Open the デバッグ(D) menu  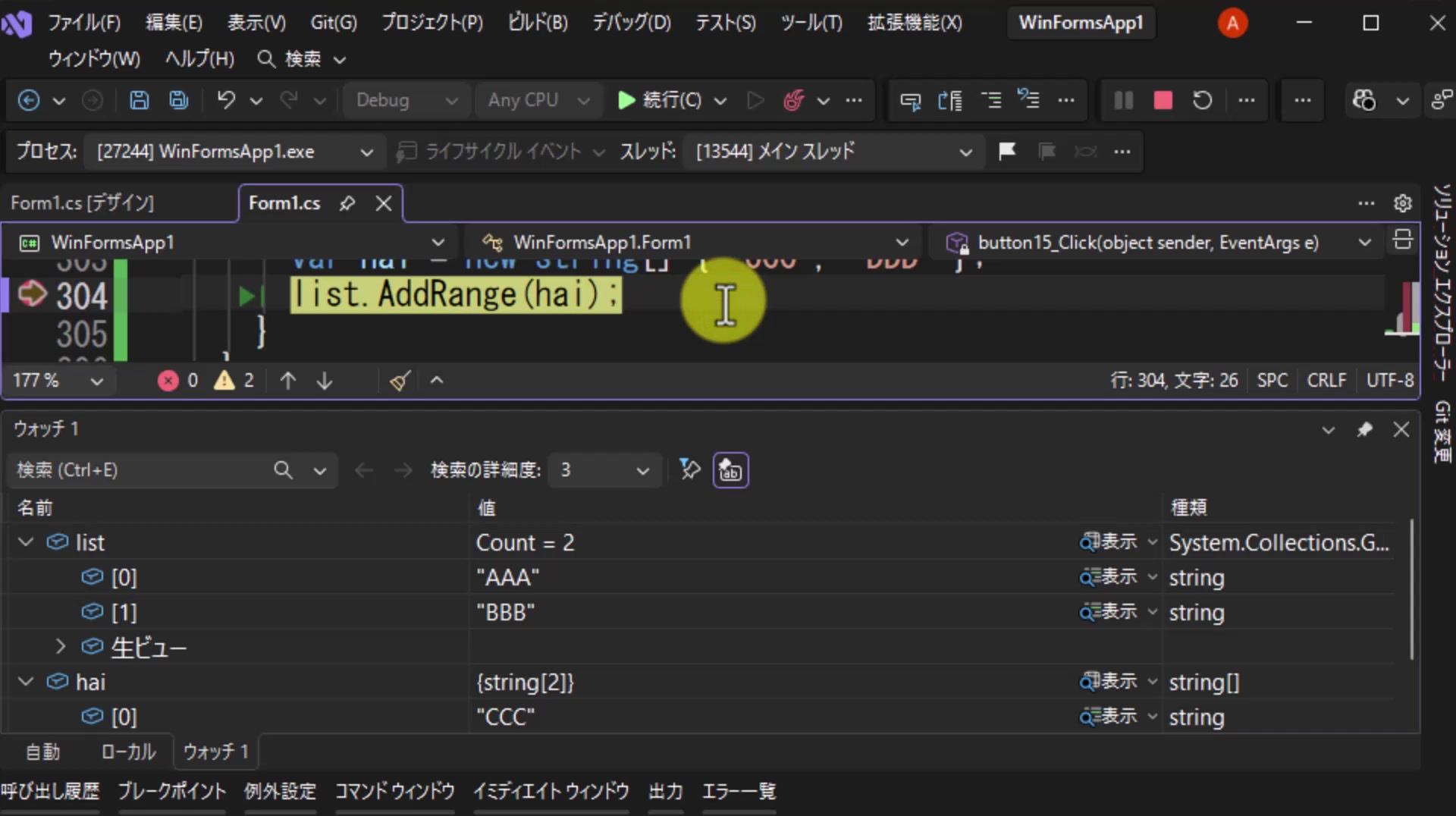point(631,23)
